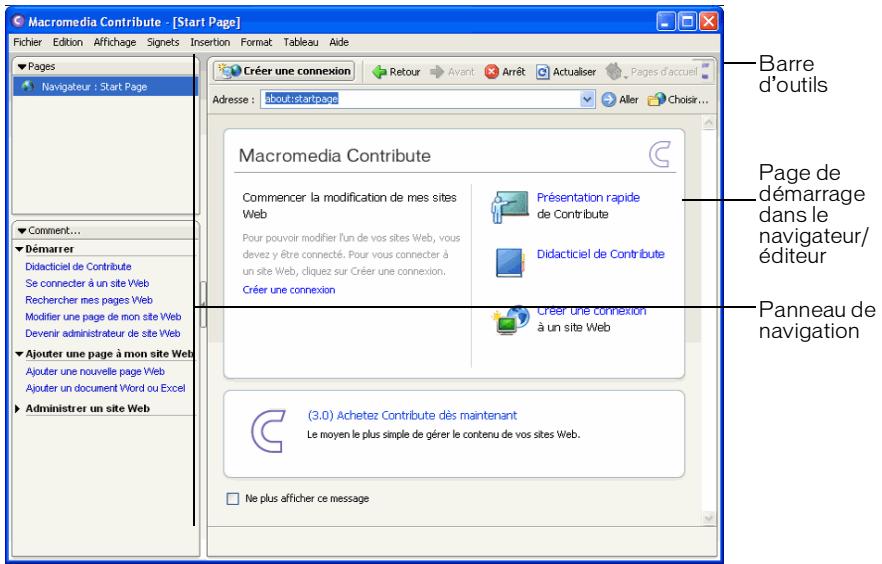882x564 pixels.
Task: Expand Administrer un site Web section
Action: point(18,409)
